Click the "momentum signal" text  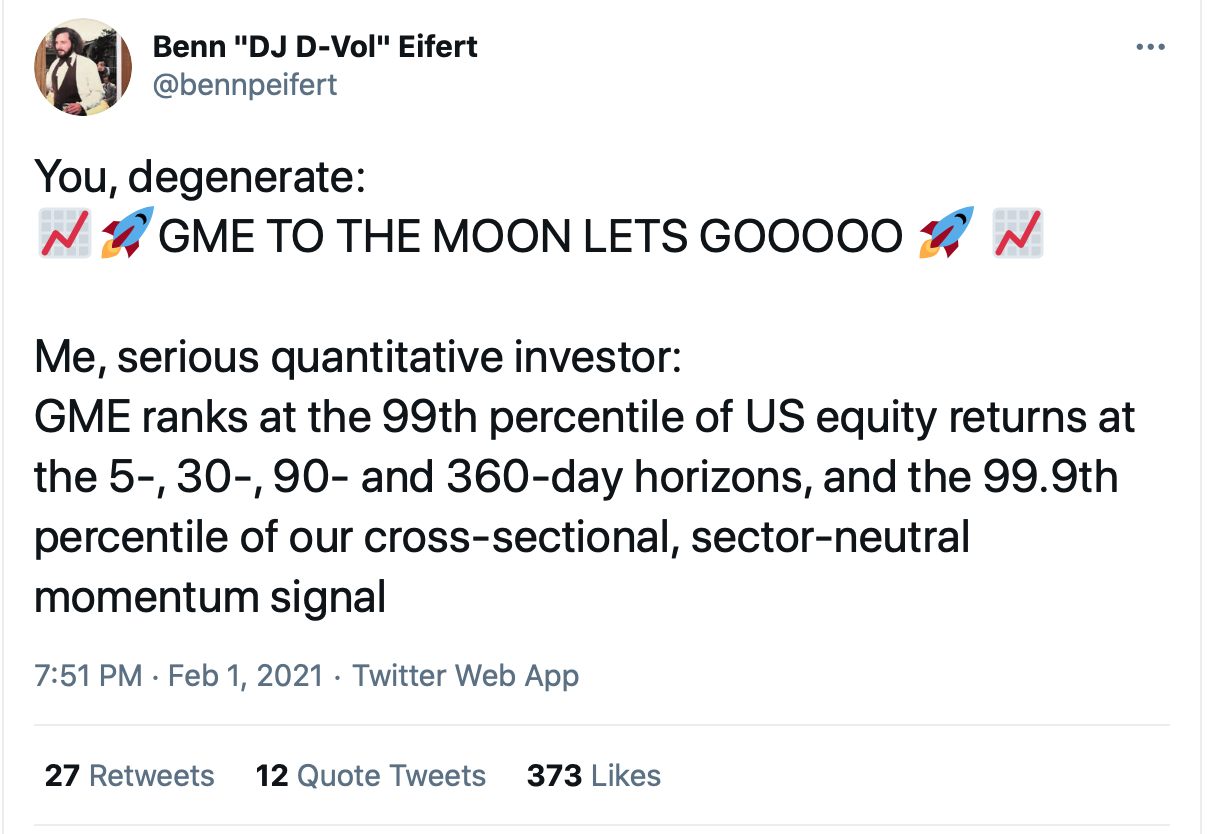click(x=210, y=597)
